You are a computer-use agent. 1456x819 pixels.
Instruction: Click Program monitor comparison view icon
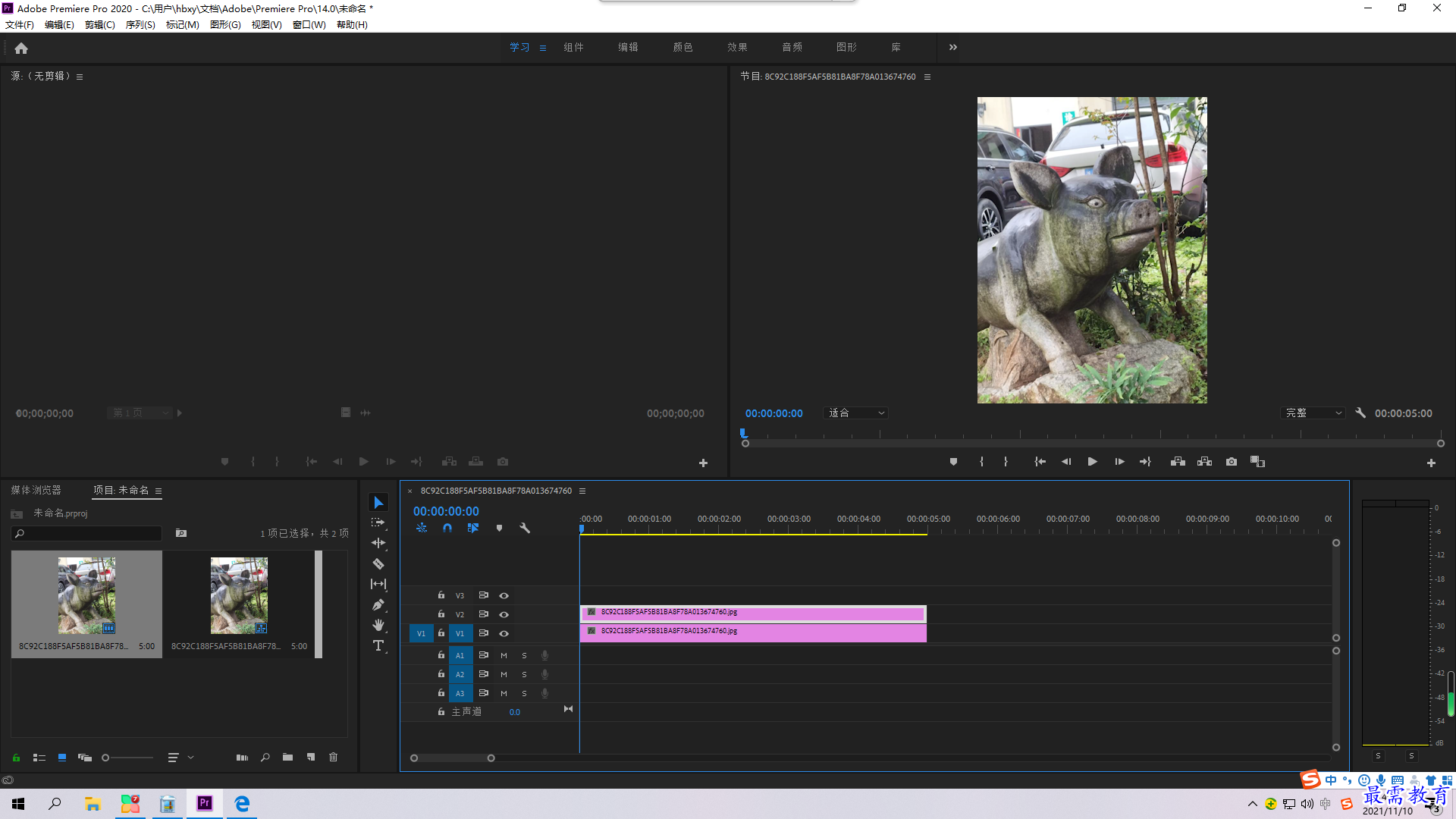[1258, 462]
